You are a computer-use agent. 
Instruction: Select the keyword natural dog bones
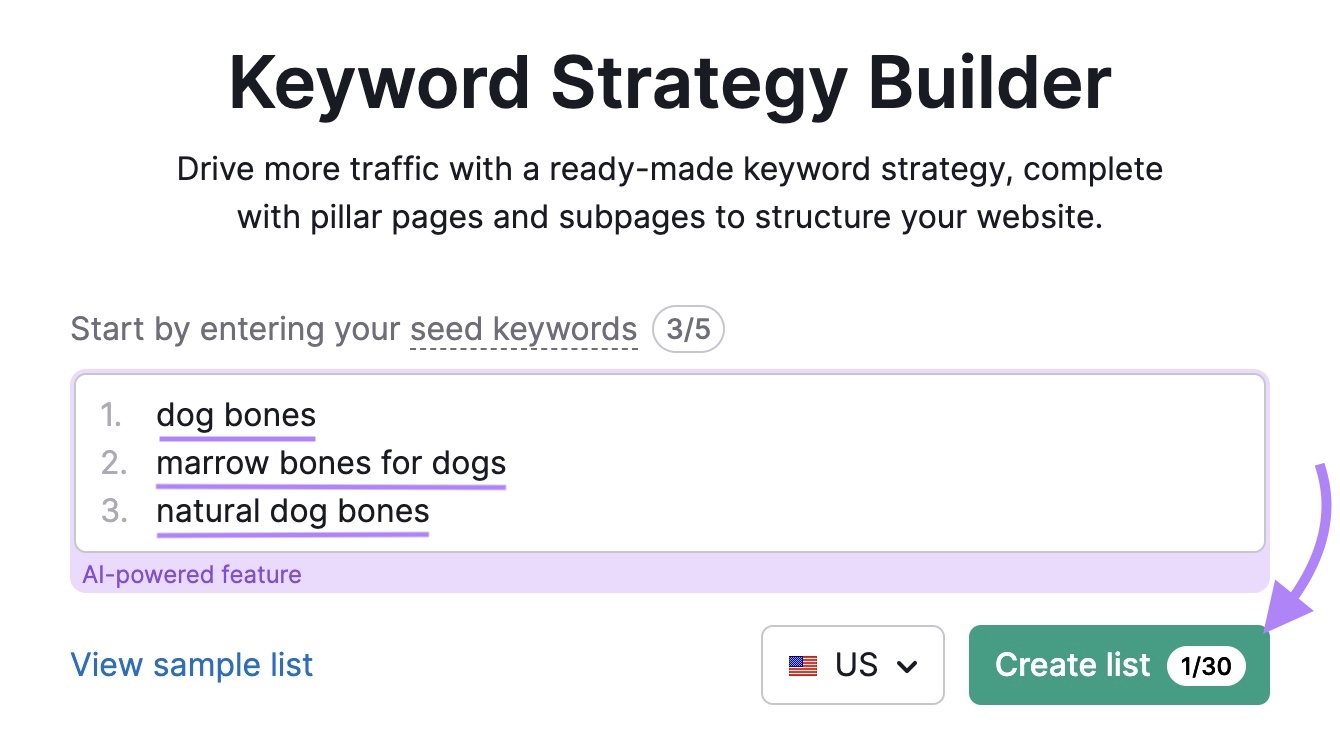pyautogui.click(x=292, y=510)
